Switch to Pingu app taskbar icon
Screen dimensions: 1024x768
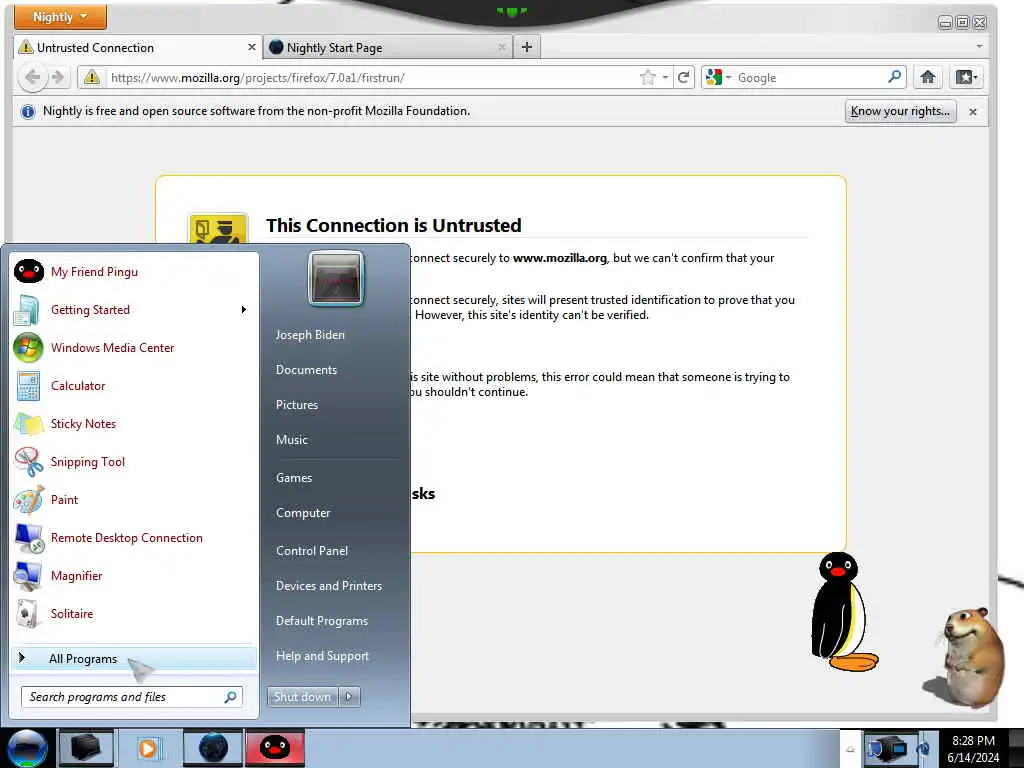275,748
